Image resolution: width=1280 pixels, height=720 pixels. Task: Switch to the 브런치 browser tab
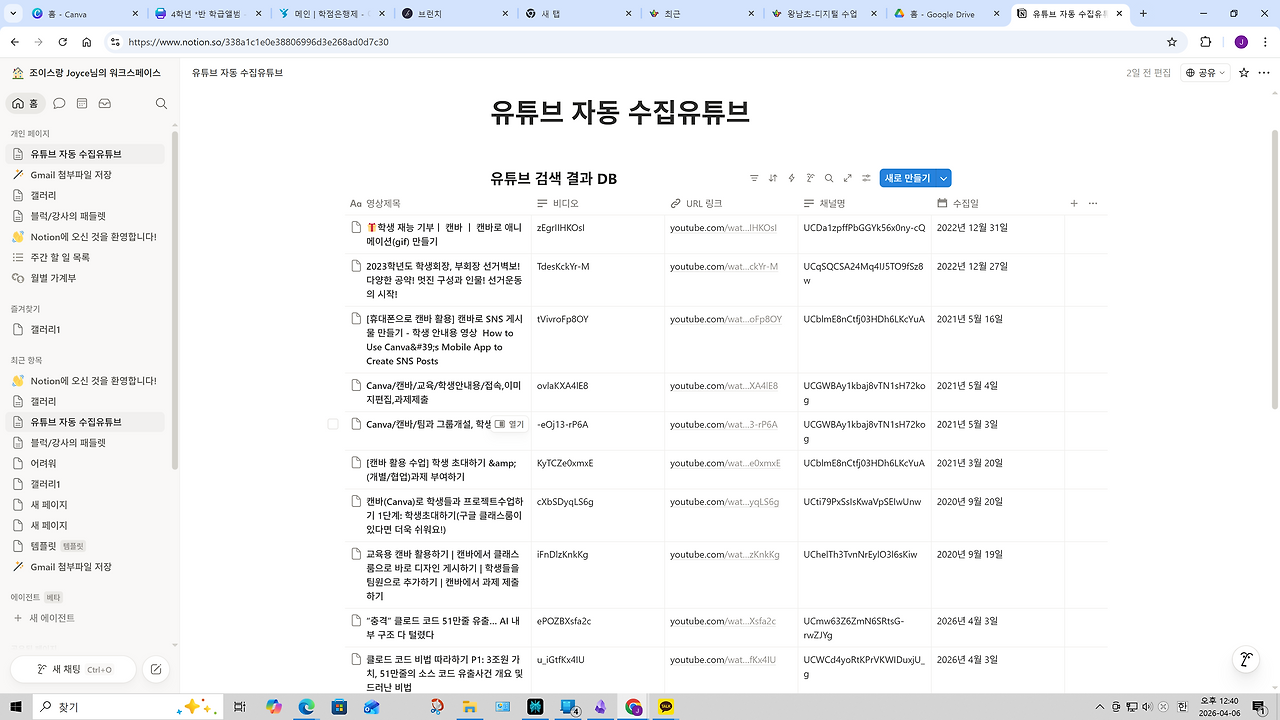click(430, 14)
